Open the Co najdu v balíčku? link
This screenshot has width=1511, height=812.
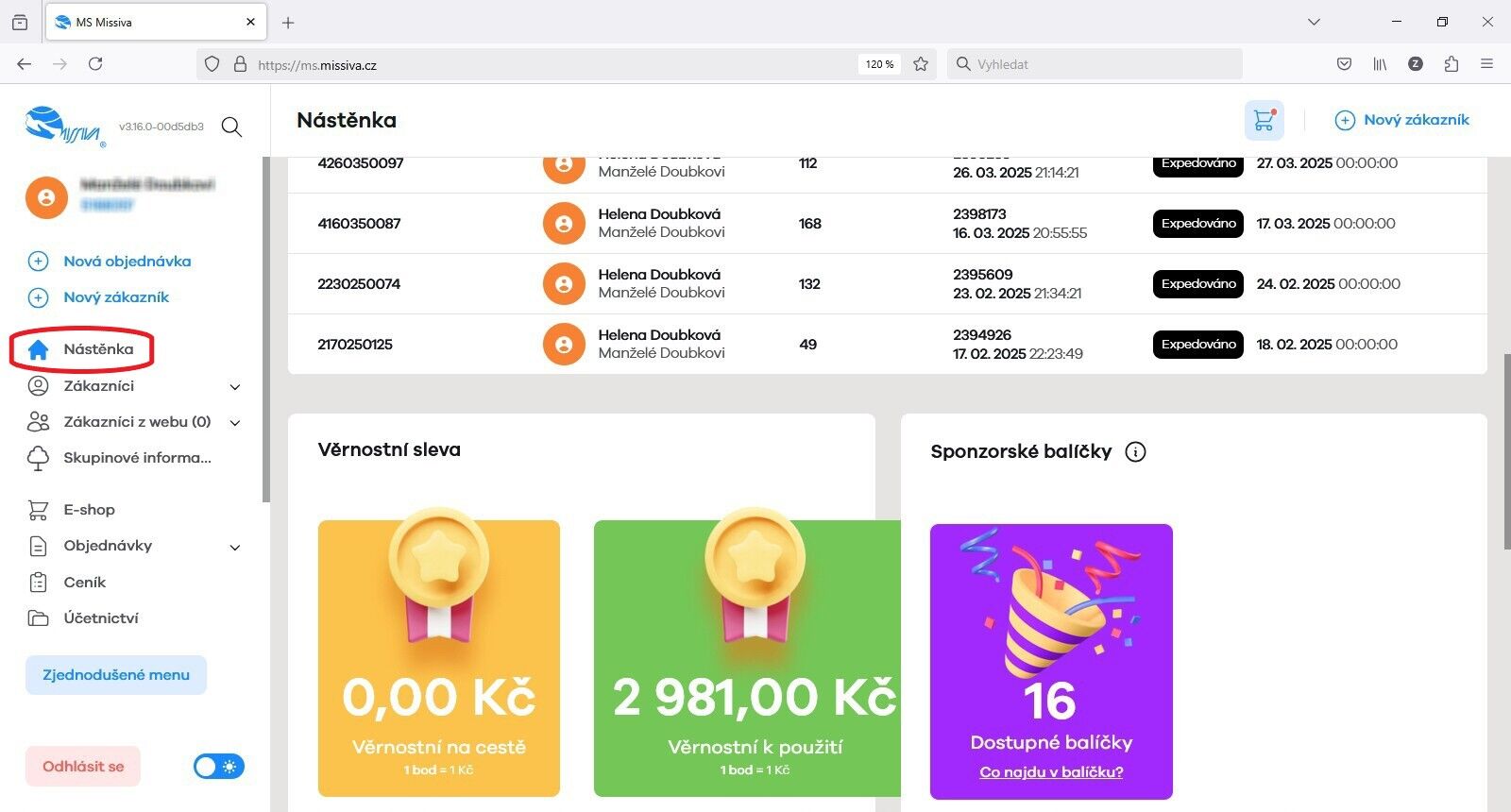tap(1051, 772)
